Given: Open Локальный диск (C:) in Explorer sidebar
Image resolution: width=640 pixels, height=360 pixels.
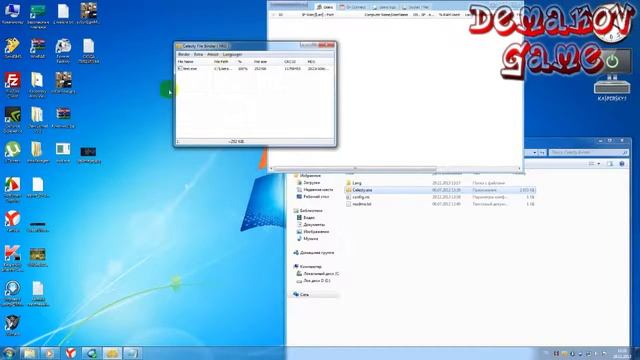Looking at the screenshot, I should (321, 273).
